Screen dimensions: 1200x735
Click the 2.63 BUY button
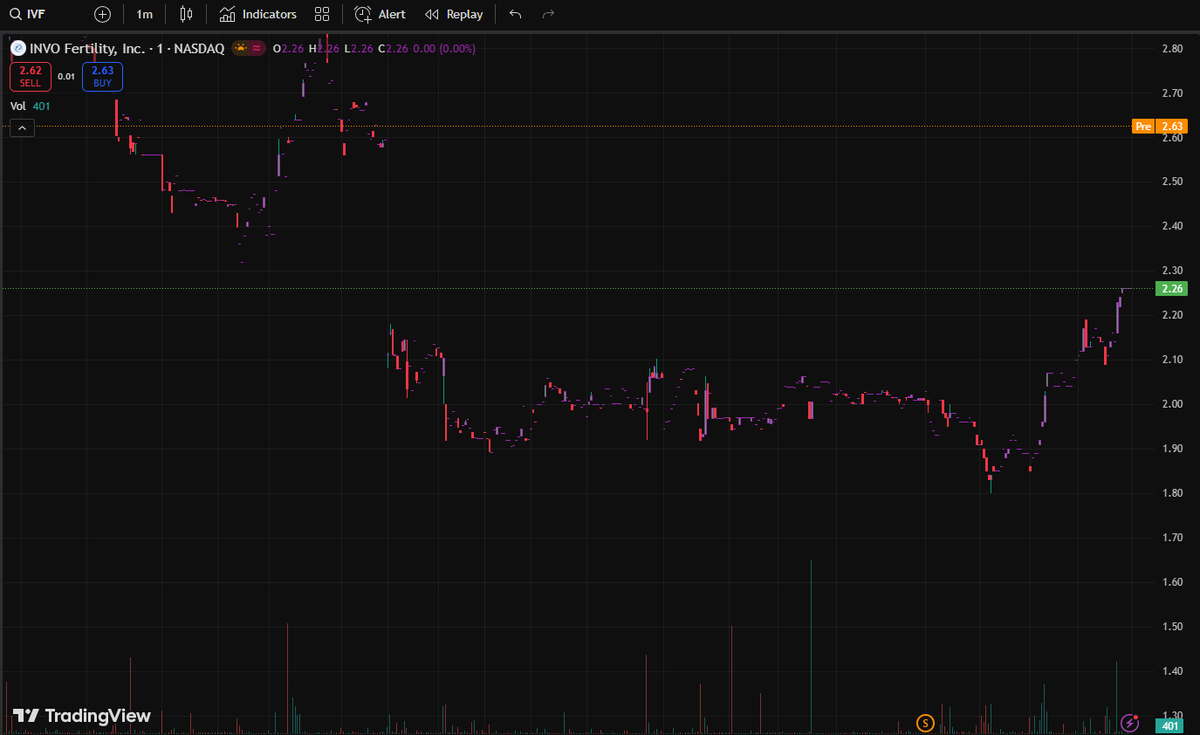102,76
